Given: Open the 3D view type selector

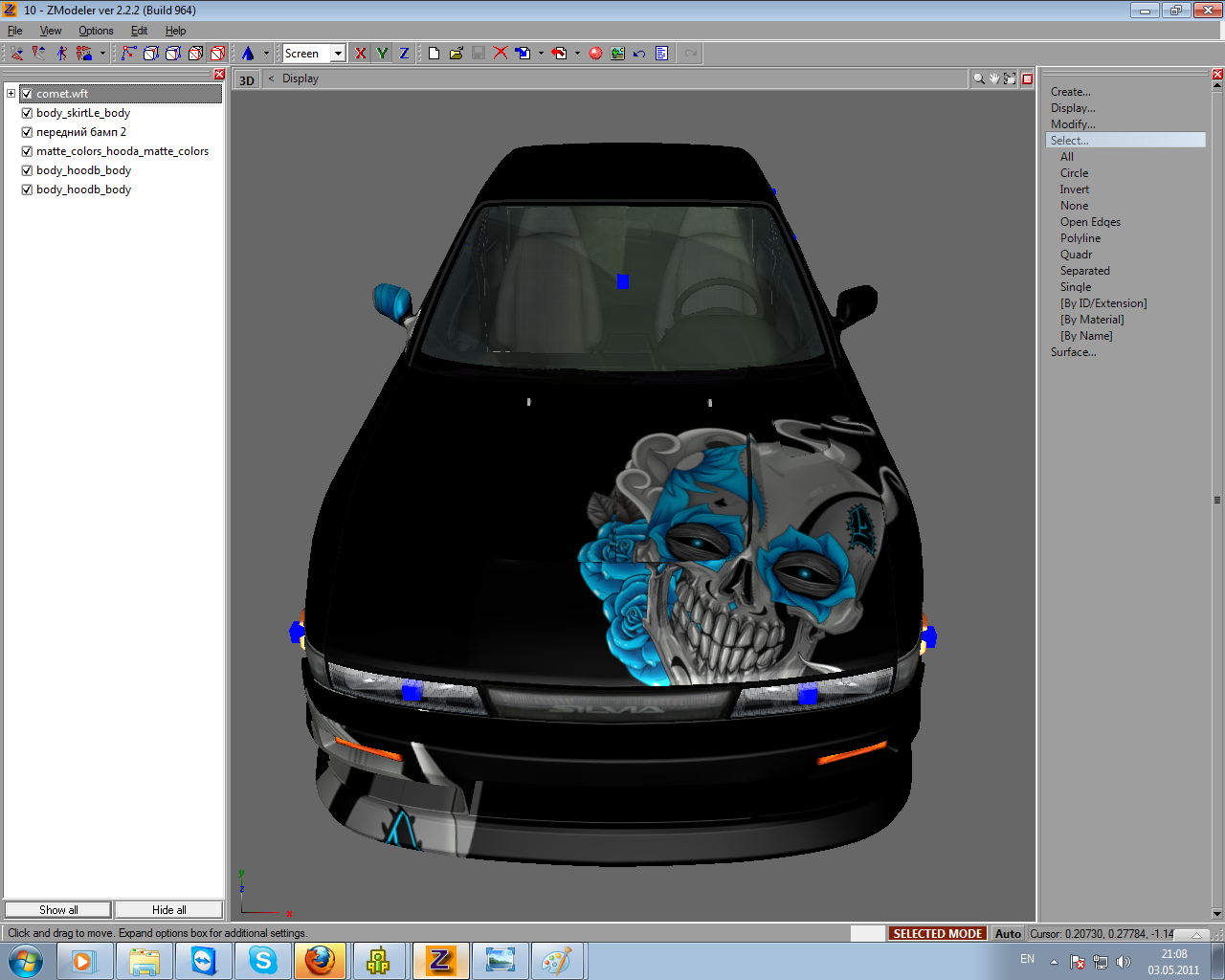Looking at the screenshot, I should (247, 79).
